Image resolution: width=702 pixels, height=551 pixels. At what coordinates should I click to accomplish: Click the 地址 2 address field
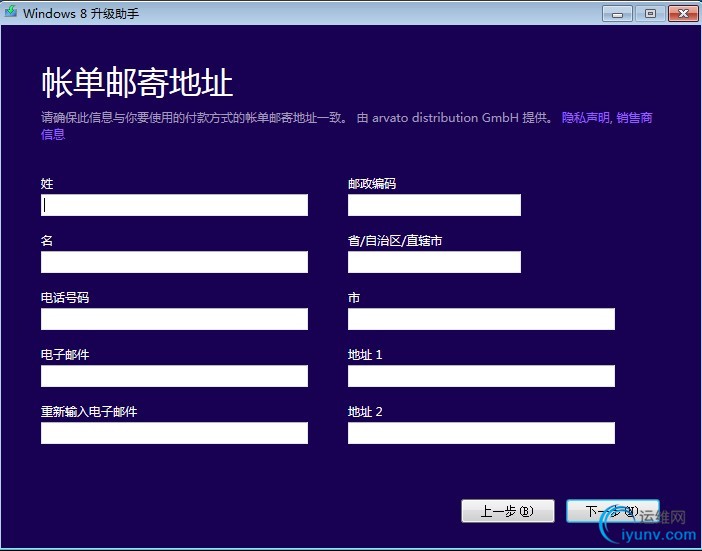pos(481,433)
